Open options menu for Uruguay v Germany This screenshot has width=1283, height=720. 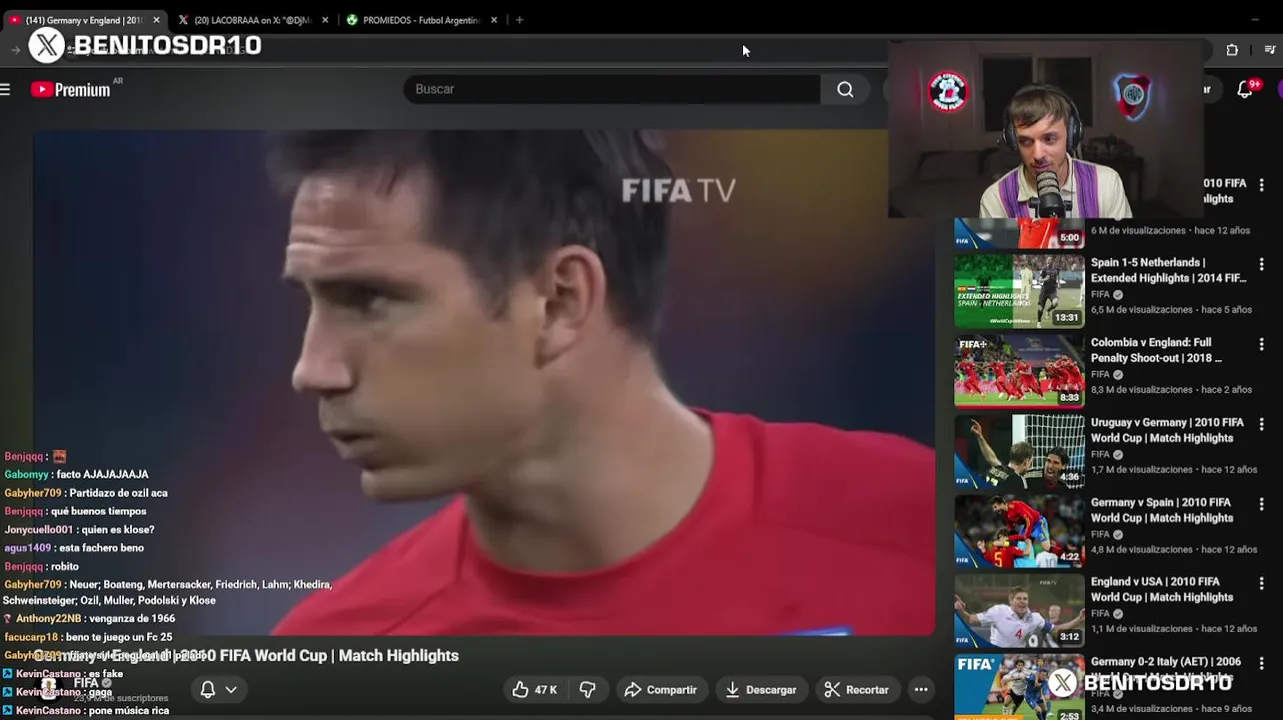pyautogui.click(x=1261, y=425)
